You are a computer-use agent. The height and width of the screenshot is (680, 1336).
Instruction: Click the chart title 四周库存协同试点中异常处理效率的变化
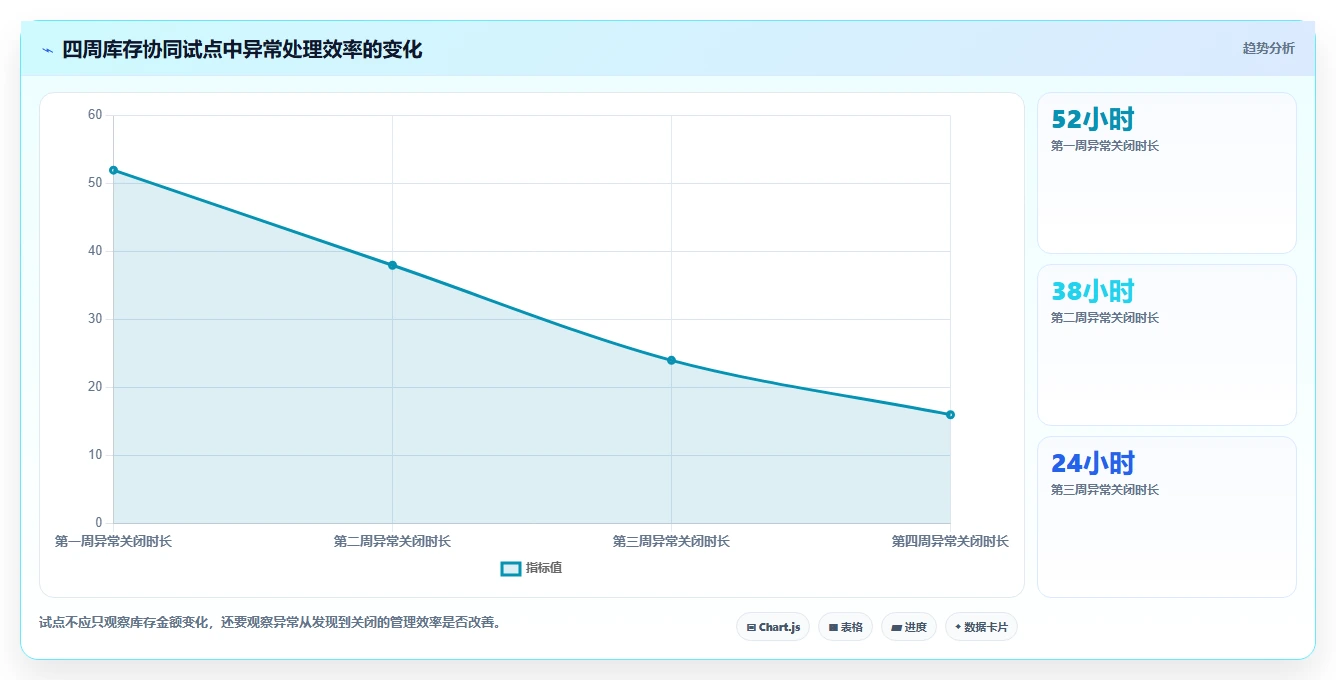click(x=242, y=49)
